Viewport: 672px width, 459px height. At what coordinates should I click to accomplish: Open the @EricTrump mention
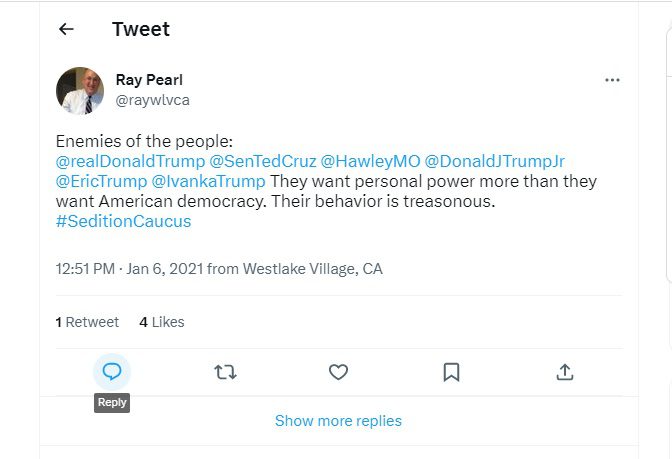click(101, 181)
